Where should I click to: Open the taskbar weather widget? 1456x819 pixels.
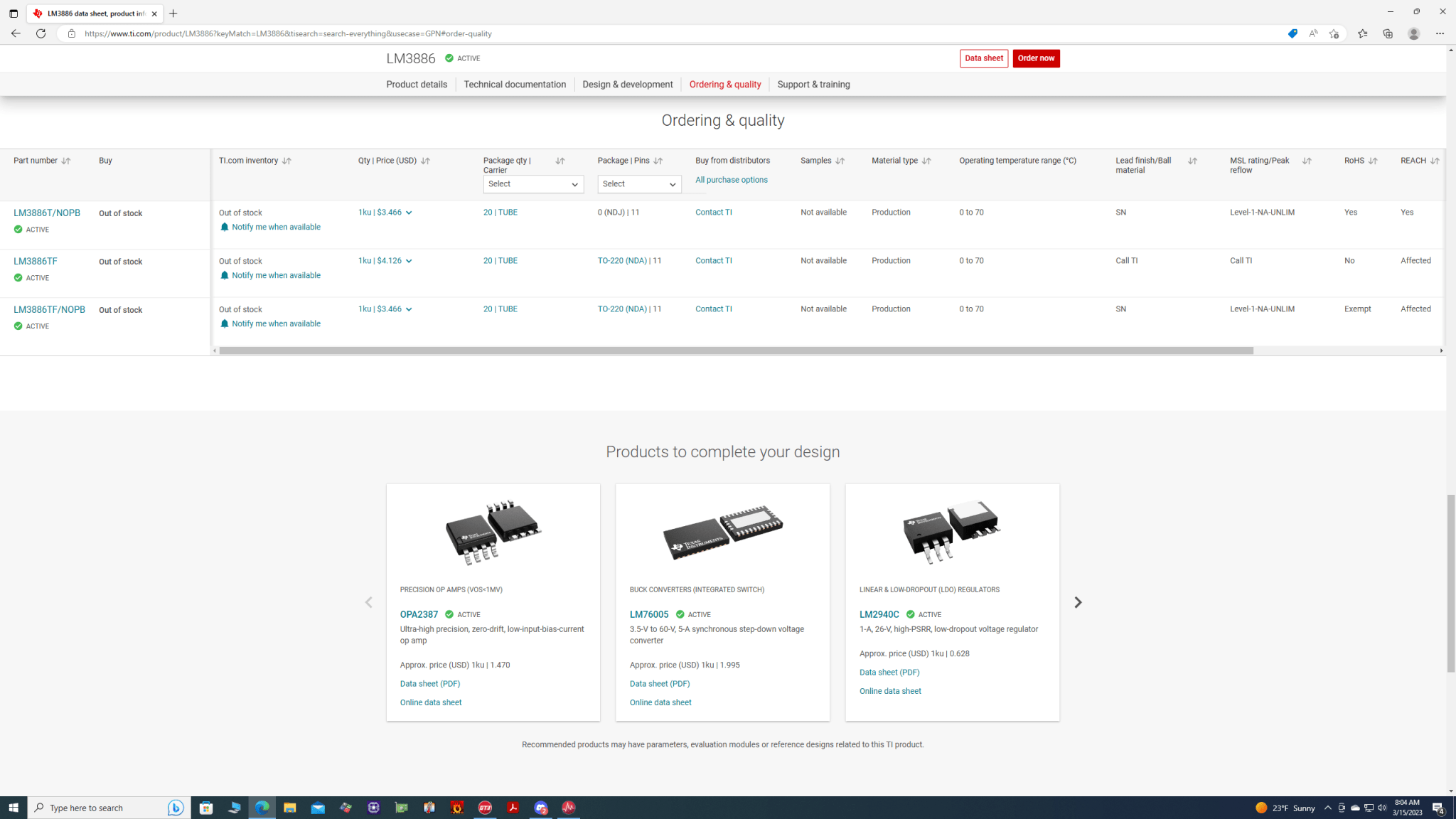point(1285,808)
